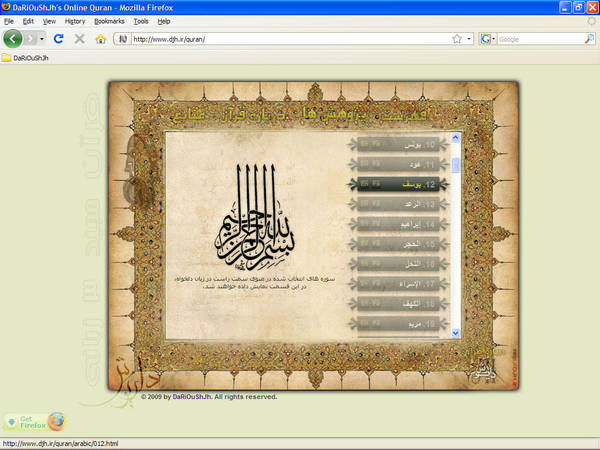Bookmark this page with the star
This screenshot has height=450, width=600.
click(x=457, y=39)
